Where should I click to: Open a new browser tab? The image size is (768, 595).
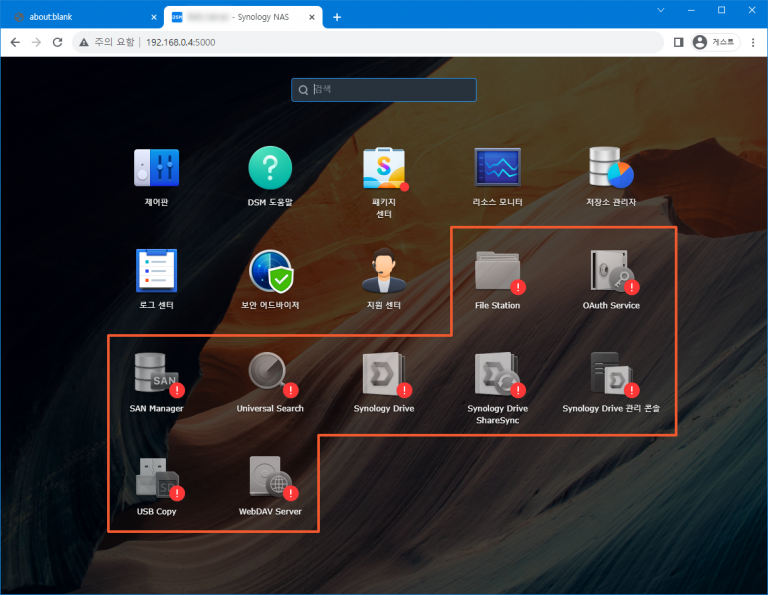(x=337, y=17)
